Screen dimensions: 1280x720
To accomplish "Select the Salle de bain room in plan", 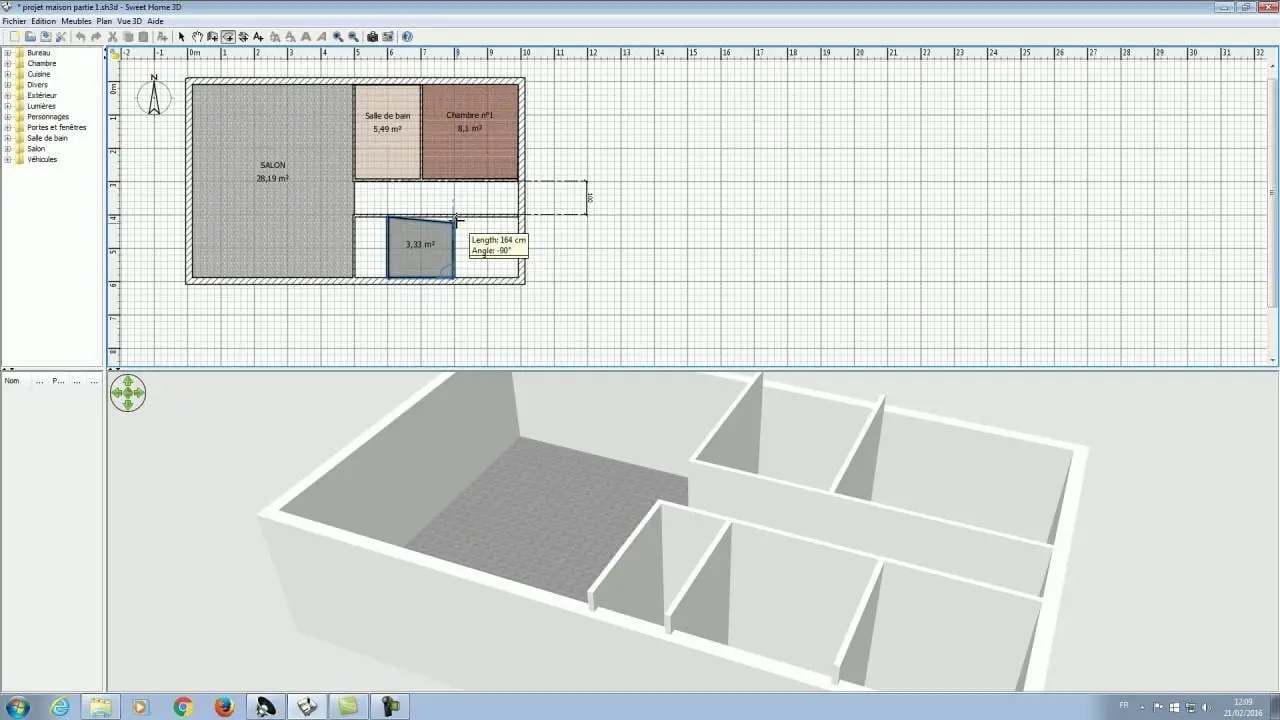I will pyautogui.click(x=387, y=132).
